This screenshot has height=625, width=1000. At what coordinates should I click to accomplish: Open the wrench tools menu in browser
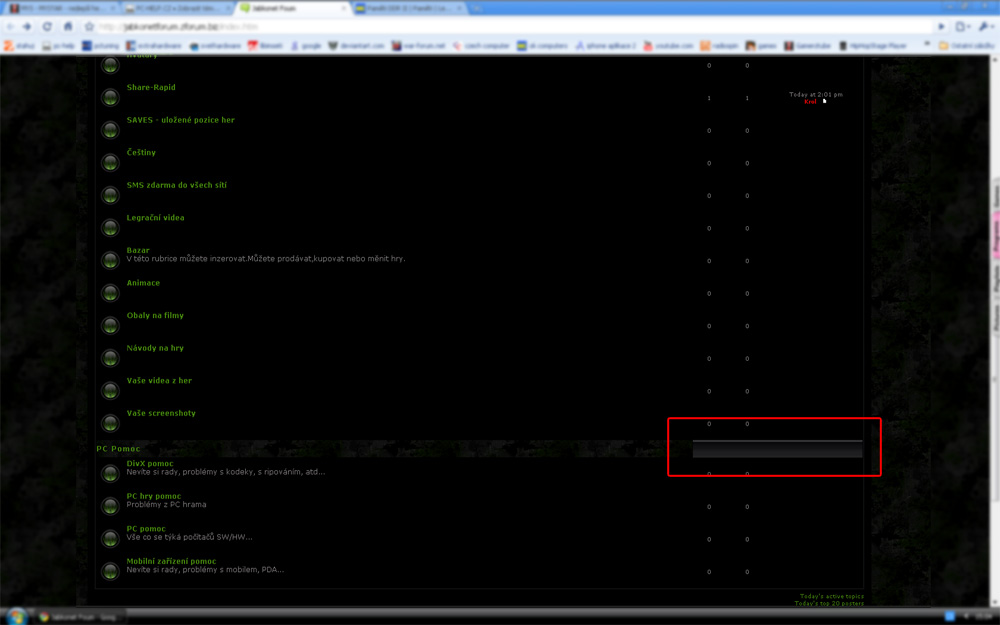tap(983, 27)
